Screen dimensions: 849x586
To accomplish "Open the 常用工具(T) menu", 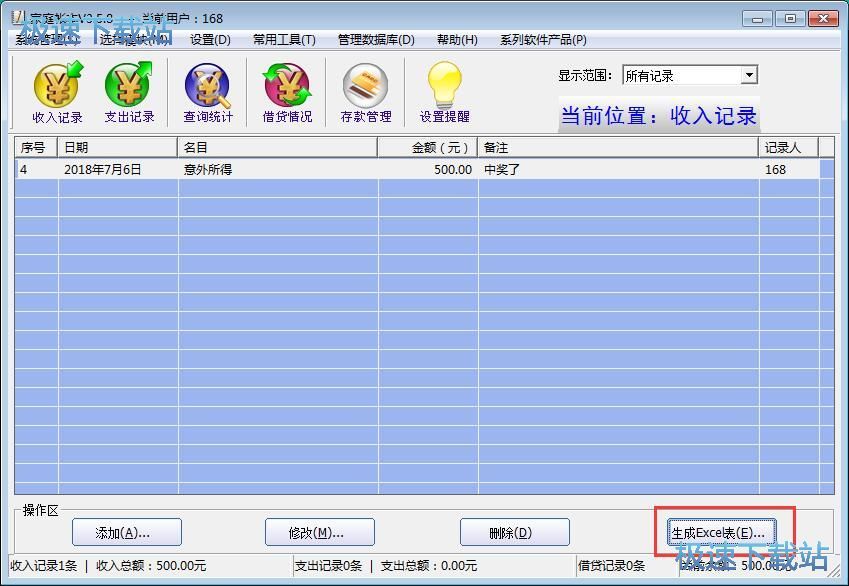I will (x=284, y=40).
